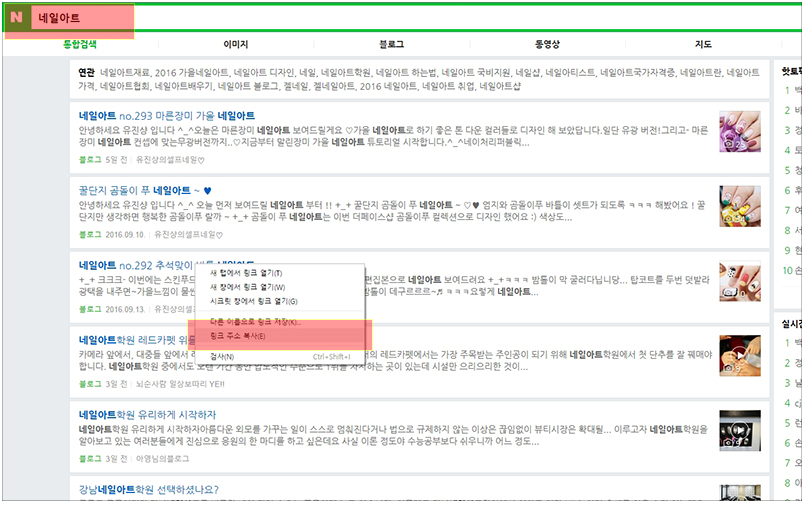The width and height of the screenshot is (804, 506).
Task: Click the green Naver N logo
Action: click(x=16, y=17)
